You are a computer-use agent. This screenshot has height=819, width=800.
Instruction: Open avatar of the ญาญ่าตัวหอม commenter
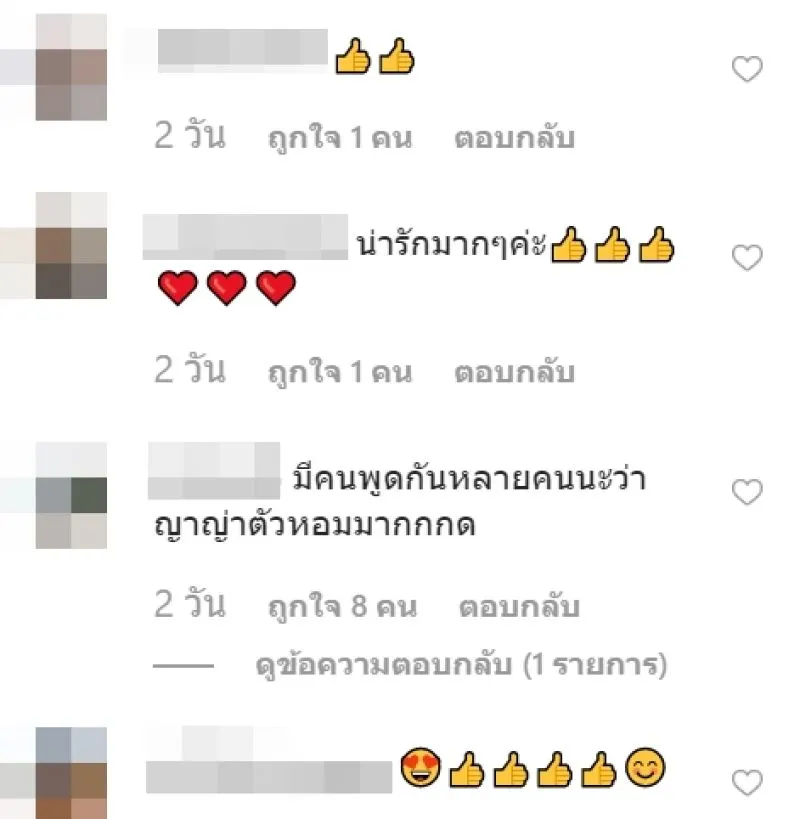point(71,495)
